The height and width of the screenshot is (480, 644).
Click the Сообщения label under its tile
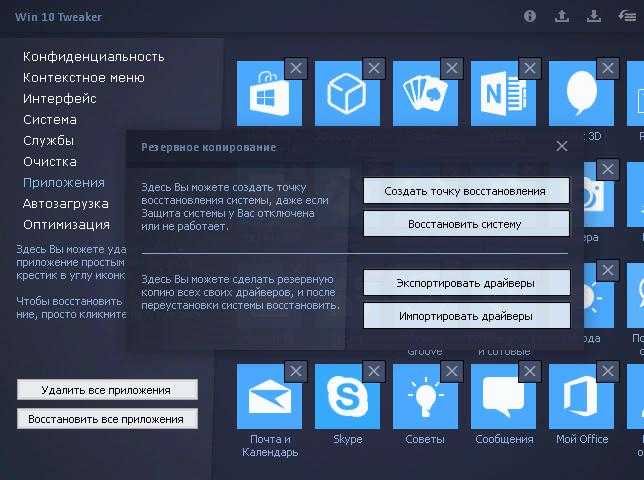tap(504, 439)
